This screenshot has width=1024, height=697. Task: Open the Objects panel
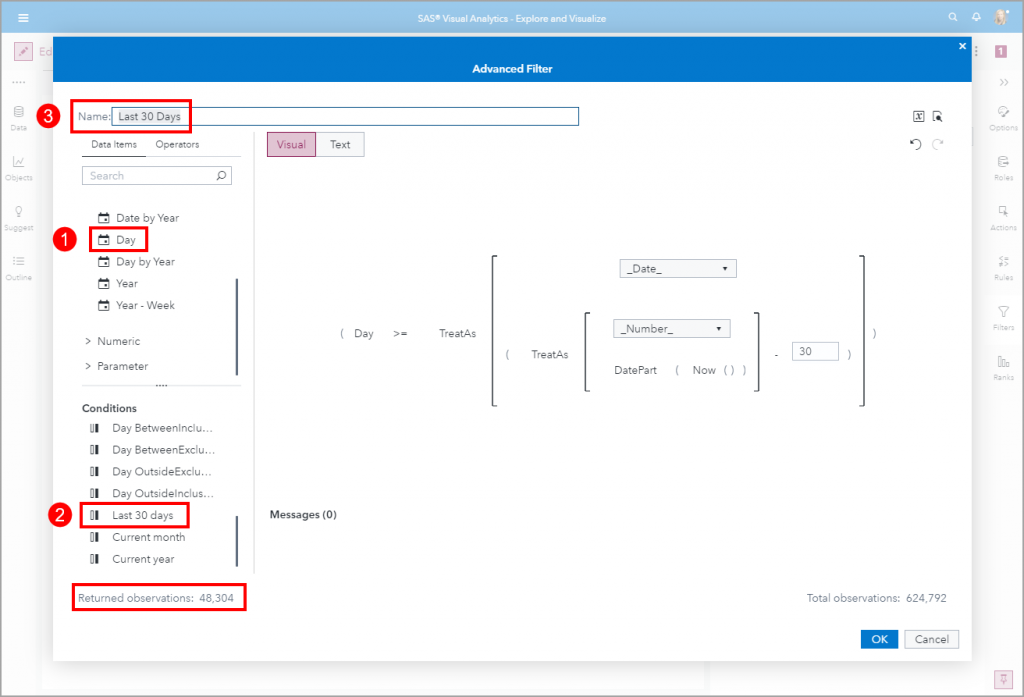pos(18,168)
